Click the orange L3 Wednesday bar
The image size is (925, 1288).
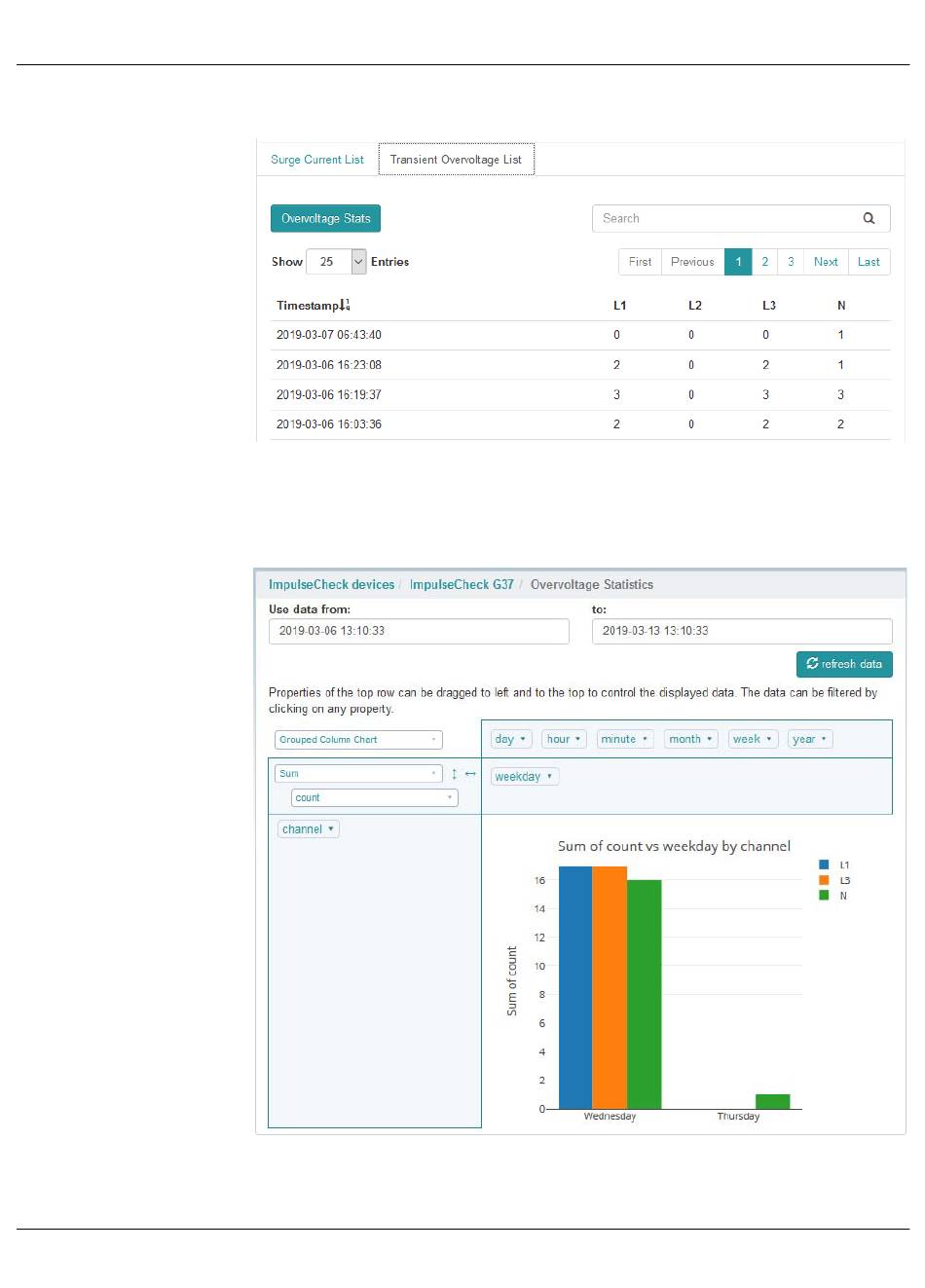610,987
